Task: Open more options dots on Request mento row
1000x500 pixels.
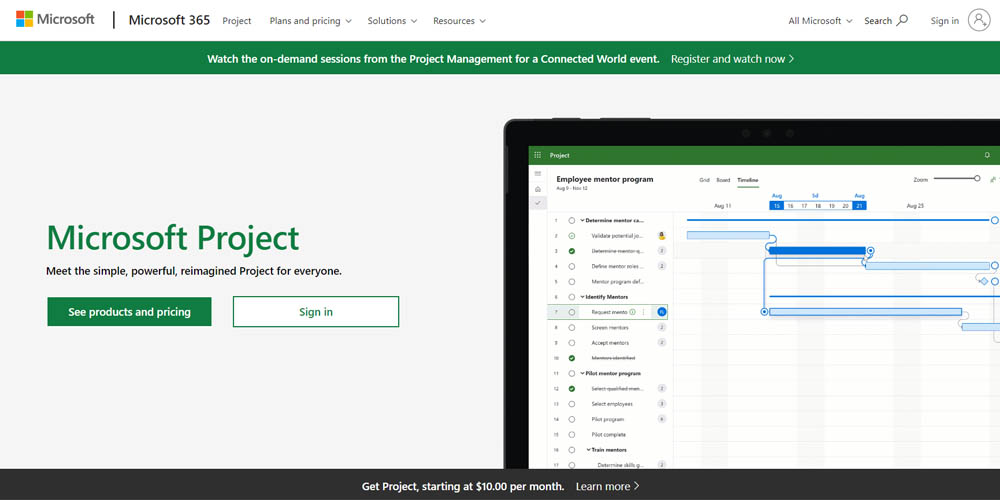Action: pos(643,312)
